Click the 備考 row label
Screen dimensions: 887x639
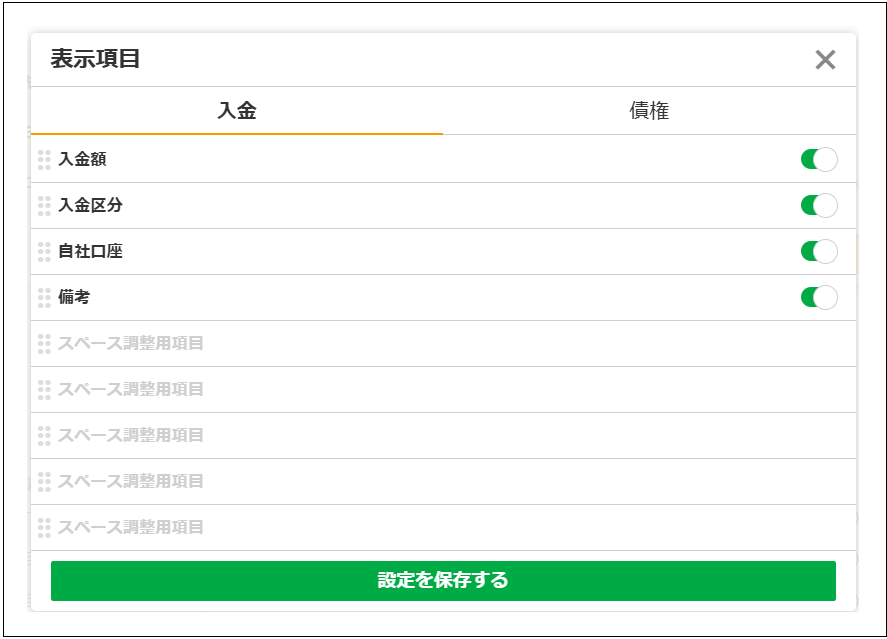coord(74,298)
